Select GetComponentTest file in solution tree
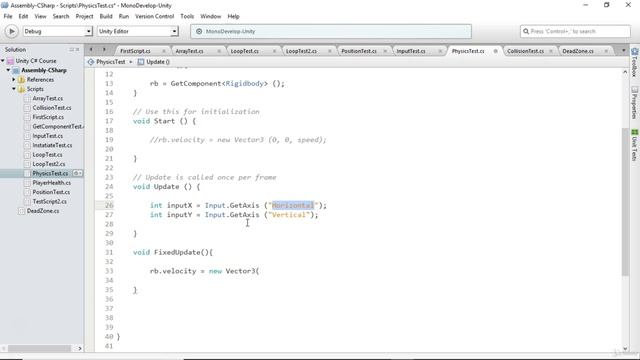 (58, 127)
